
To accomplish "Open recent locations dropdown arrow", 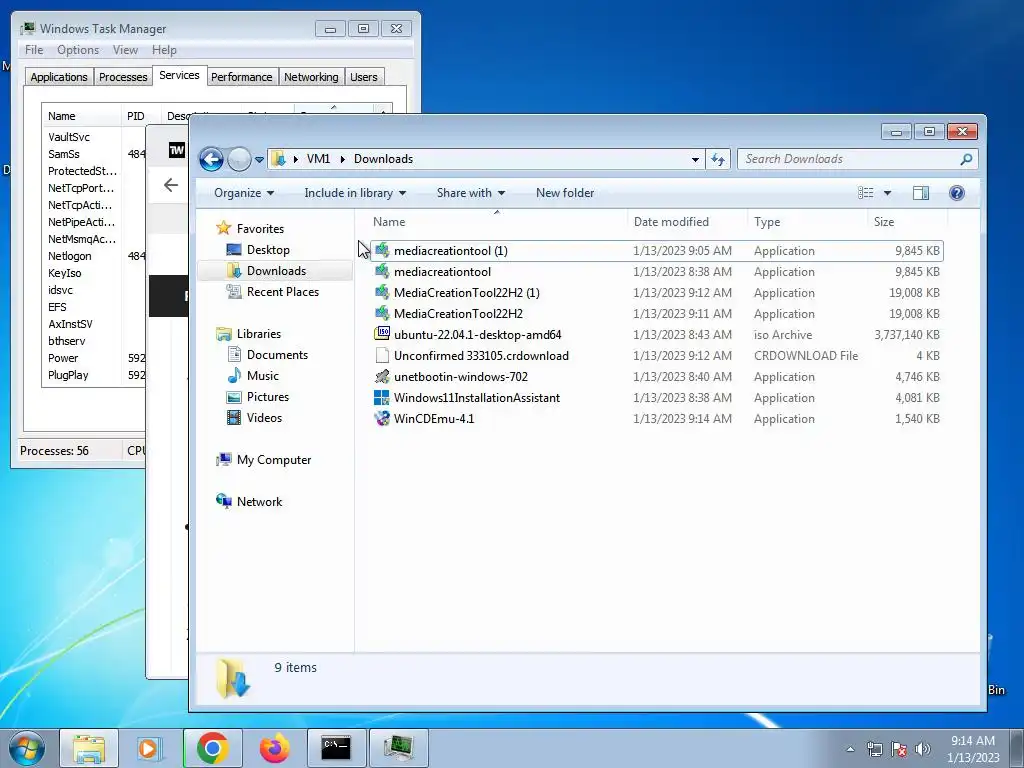I will point(259,159).
